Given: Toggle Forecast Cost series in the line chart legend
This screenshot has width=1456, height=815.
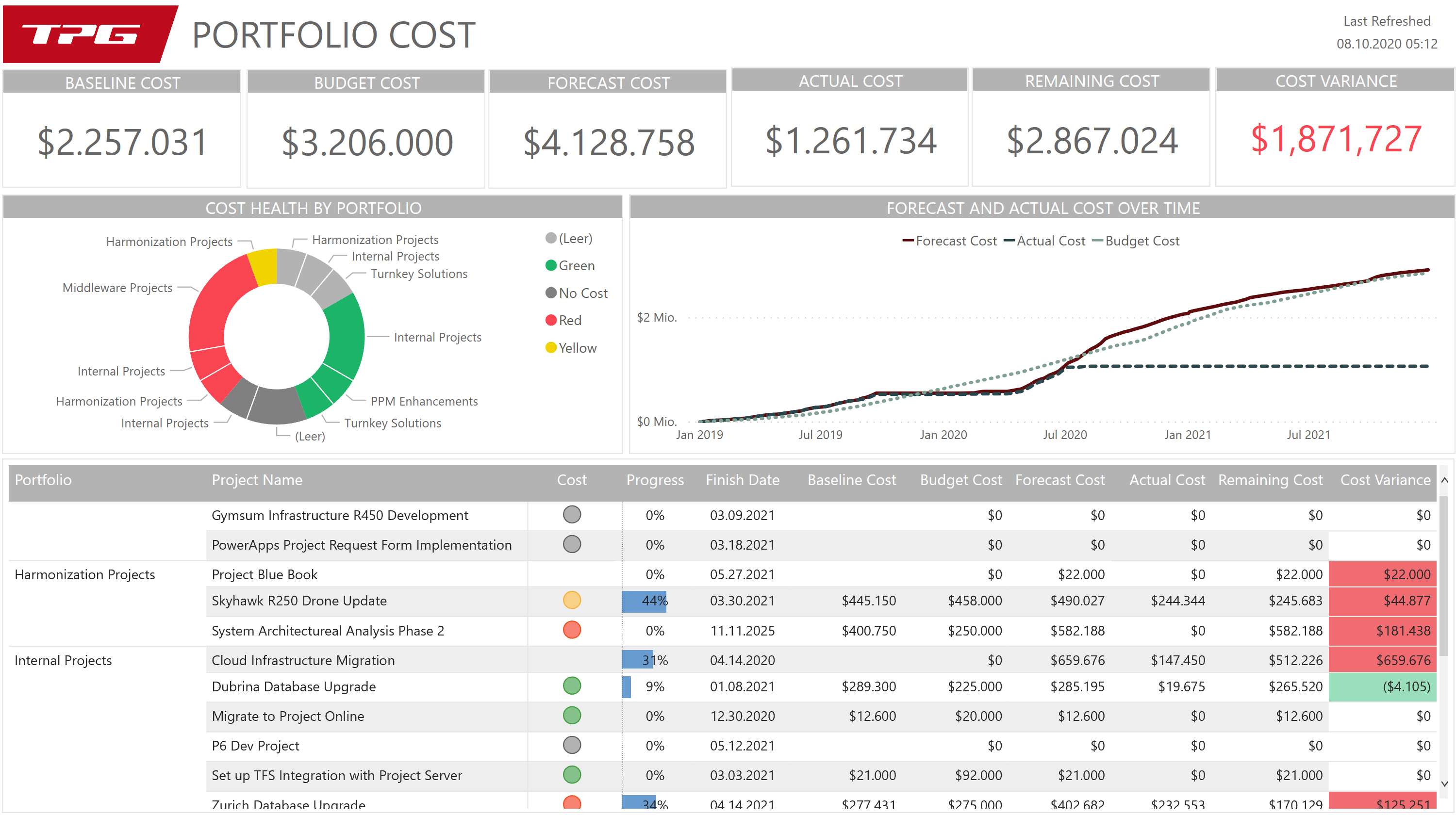Looking at the screenshot, I should coord(951,240).
